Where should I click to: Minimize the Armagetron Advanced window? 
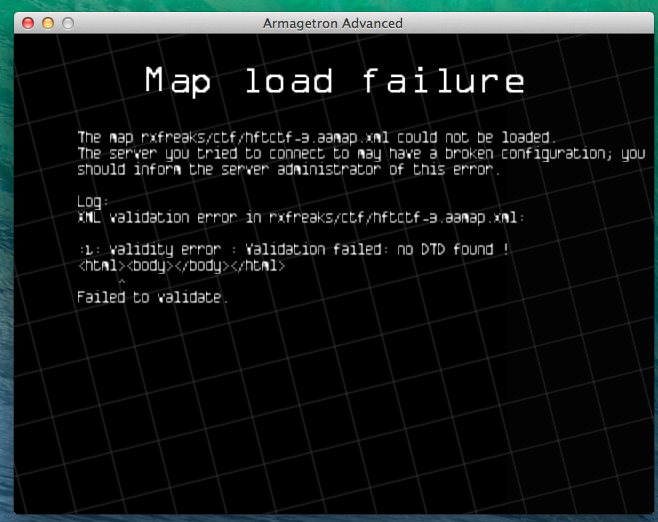click(x=48, y=23)
